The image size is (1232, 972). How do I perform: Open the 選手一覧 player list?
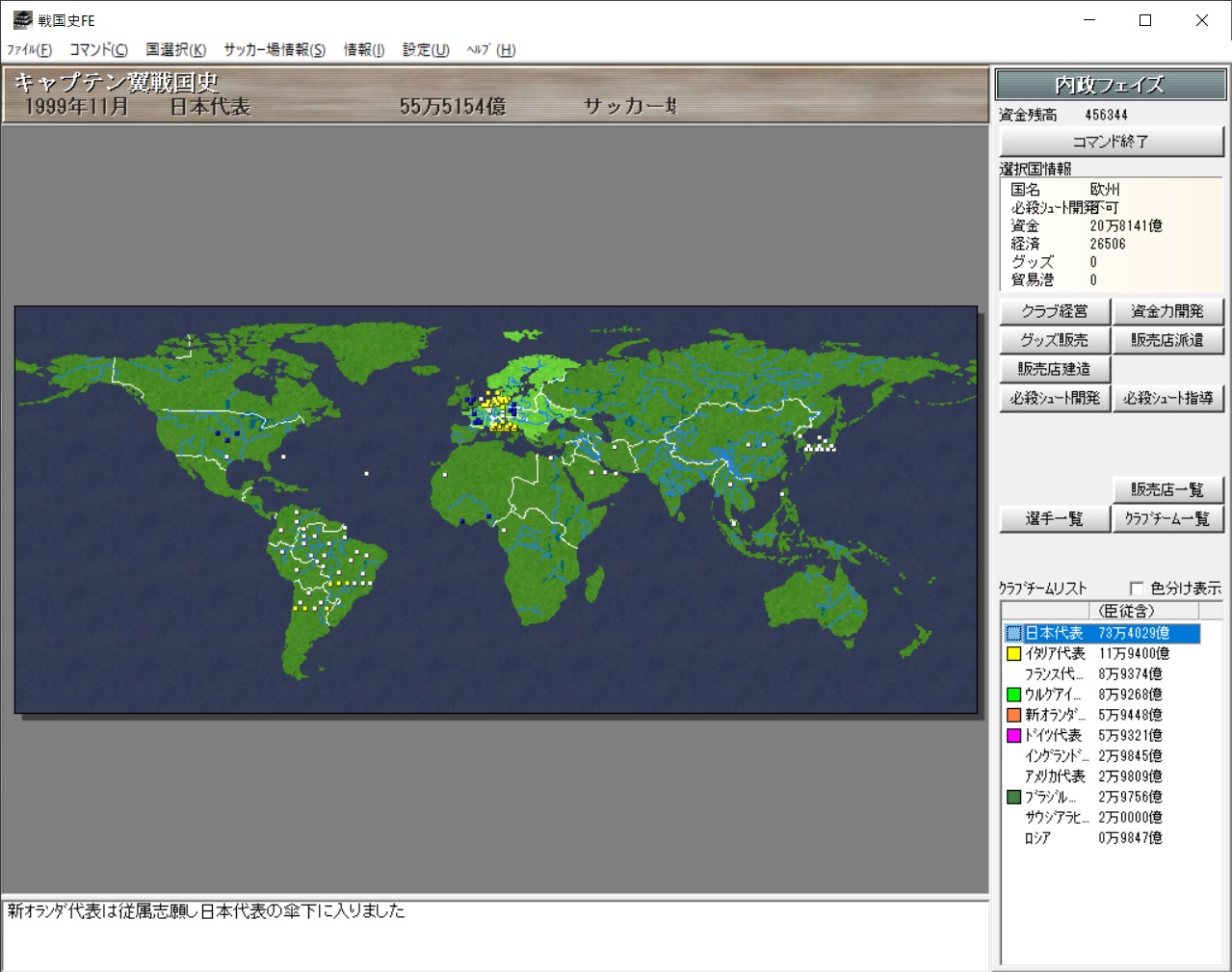point(1054,518)
